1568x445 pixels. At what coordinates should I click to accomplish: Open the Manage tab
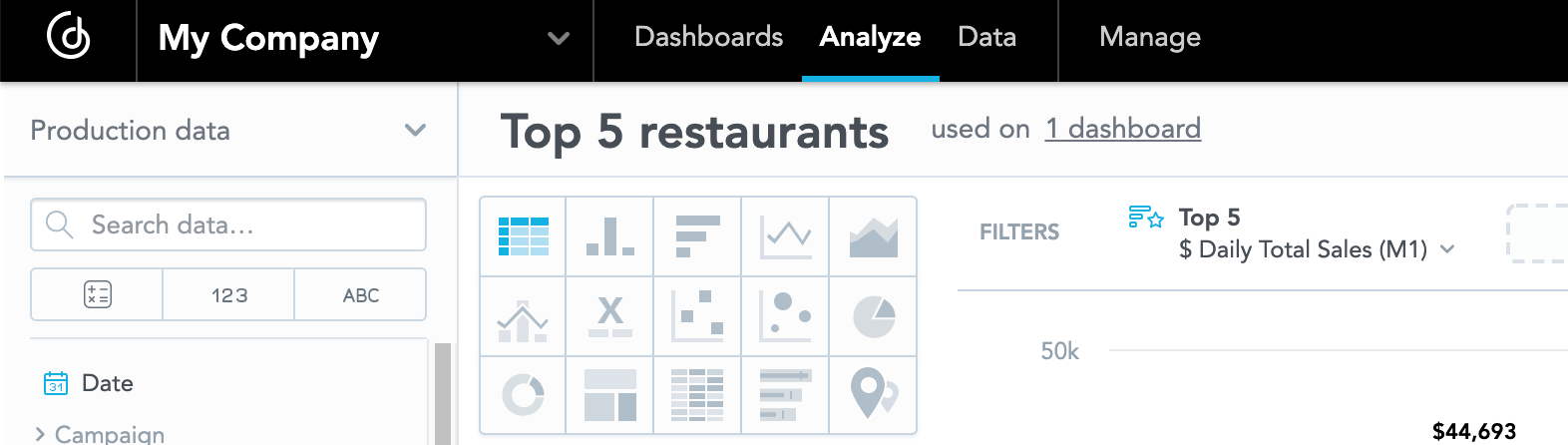coord(1149,38)
